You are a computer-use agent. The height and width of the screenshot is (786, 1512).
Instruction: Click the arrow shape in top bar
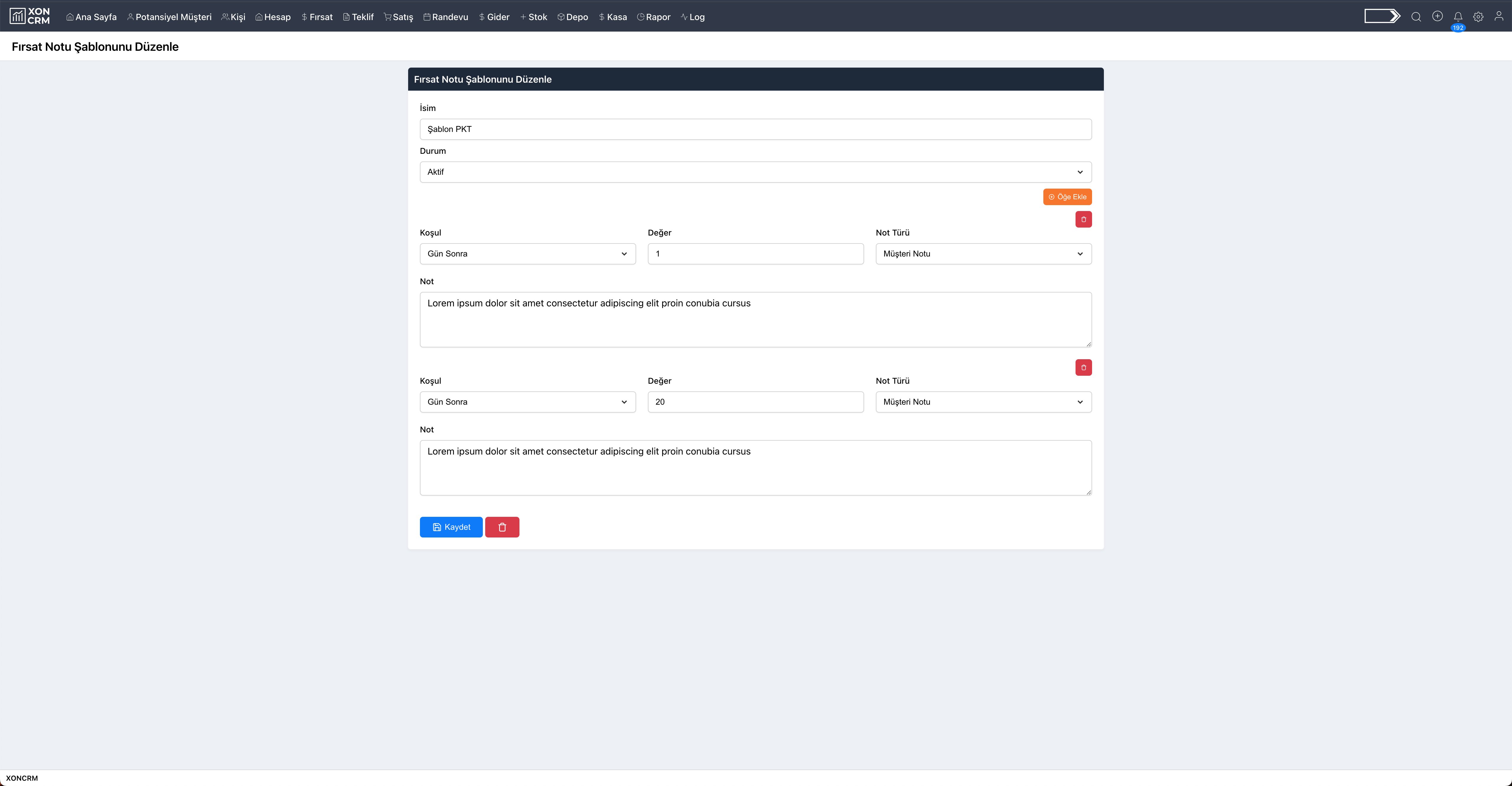[x=1382, y=17]
